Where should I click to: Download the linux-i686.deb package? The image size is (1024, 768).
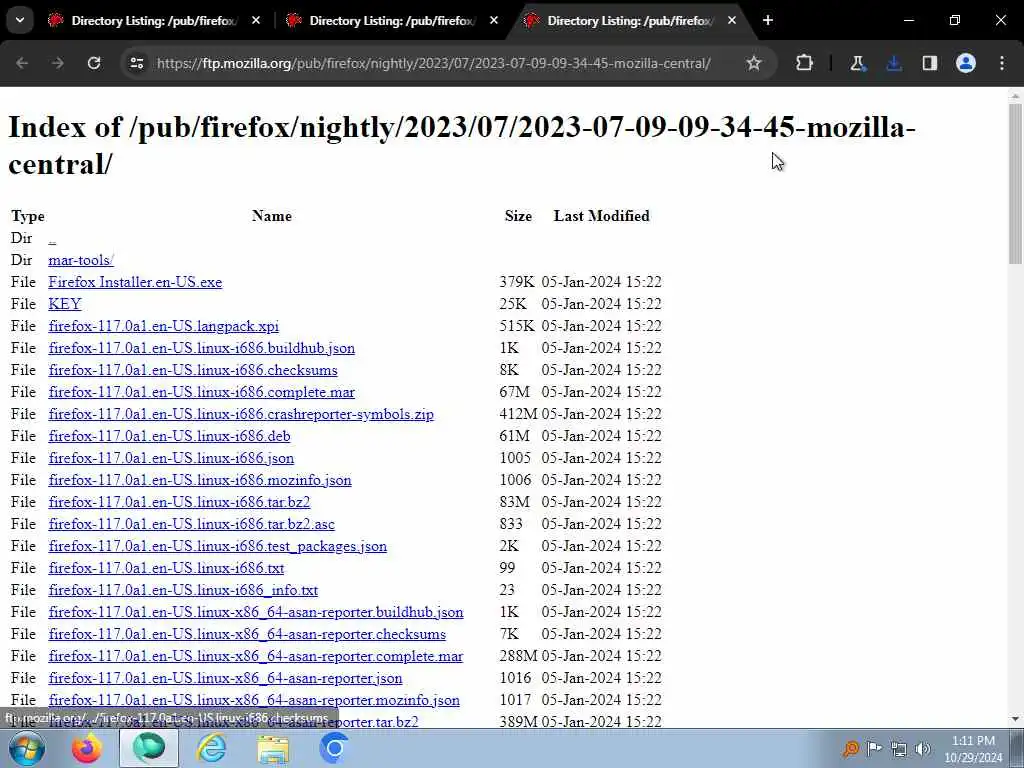(169, 436)
